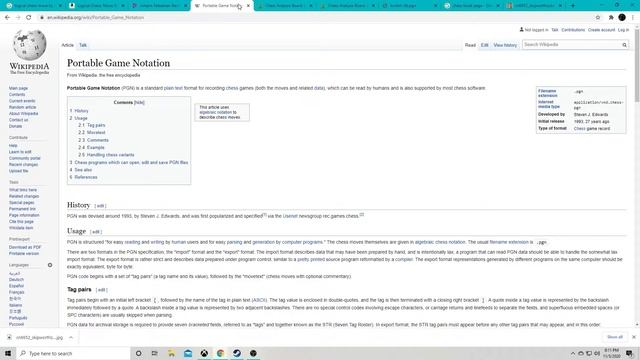Close the downloads bar
This screenshot has height=360, width=640.
(x=633, y=337)
